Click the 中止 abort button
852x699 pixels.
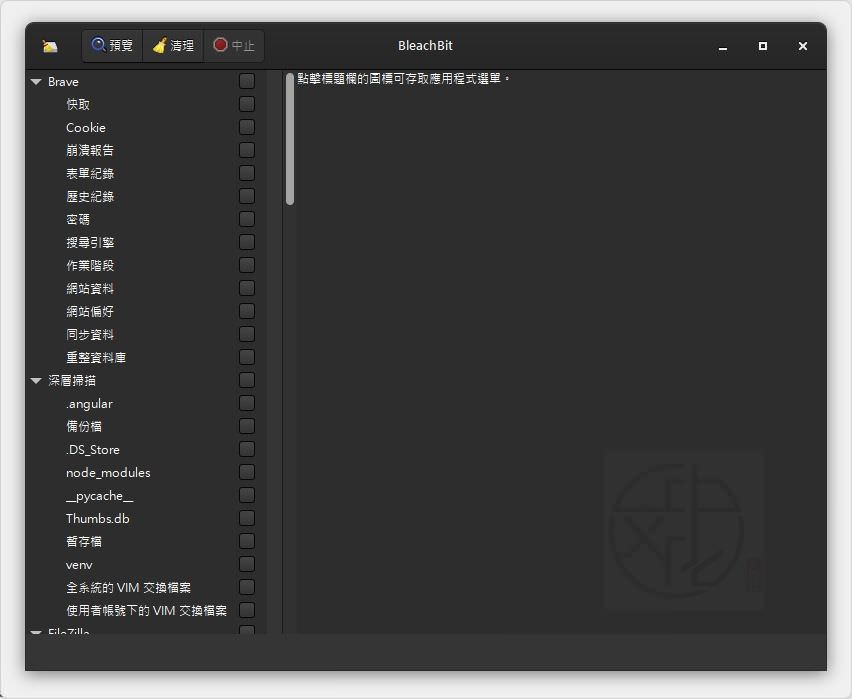(234, 46)
